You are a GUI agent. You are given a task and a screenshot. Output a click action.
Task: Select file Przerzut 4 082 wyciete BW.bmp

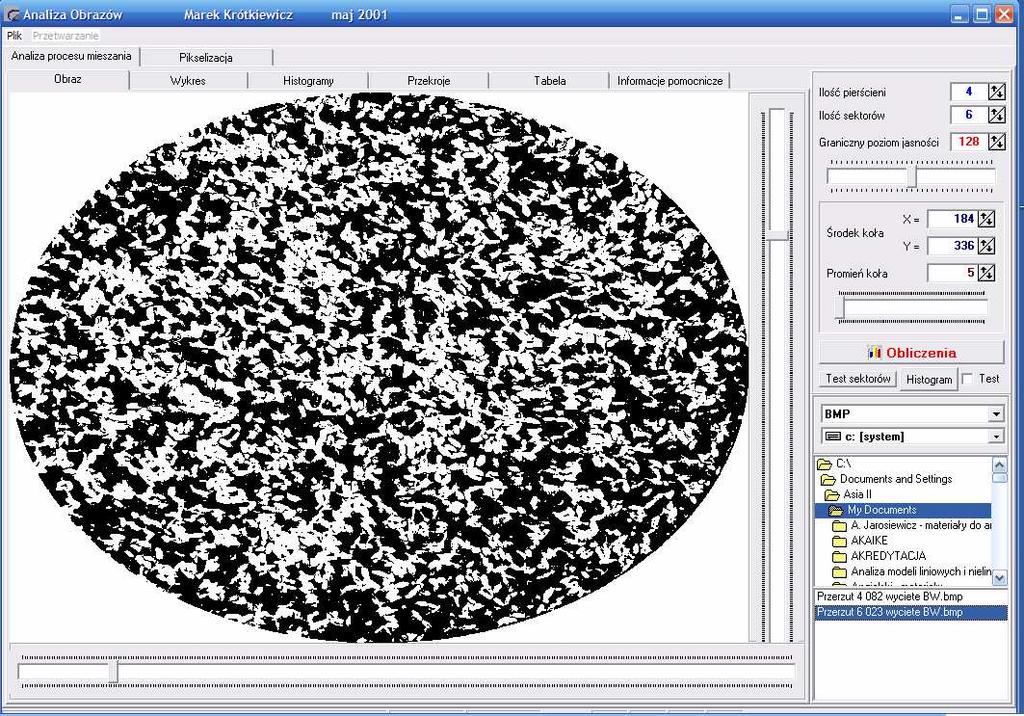point(911,597)
